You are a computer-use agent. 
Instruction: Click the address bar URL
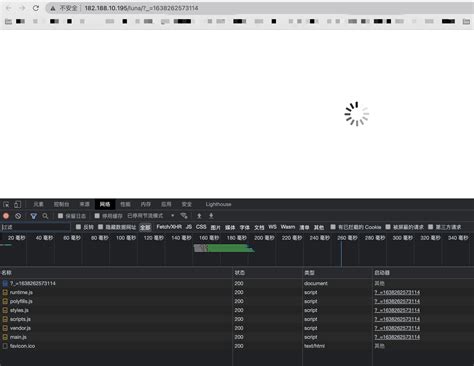click(141, 8)
